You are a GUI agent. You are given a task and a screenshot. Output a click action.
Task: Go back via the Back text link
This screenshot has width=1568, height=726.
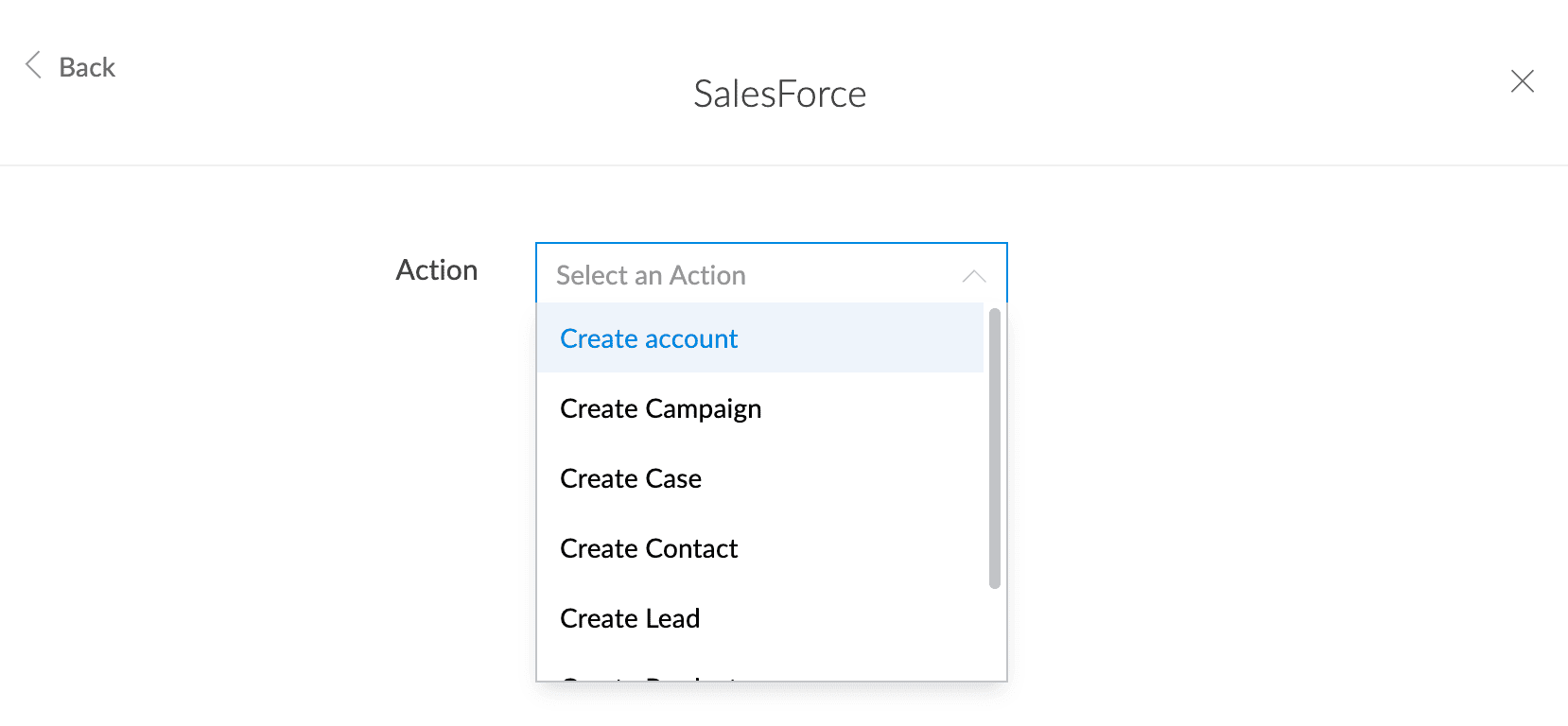87,67
